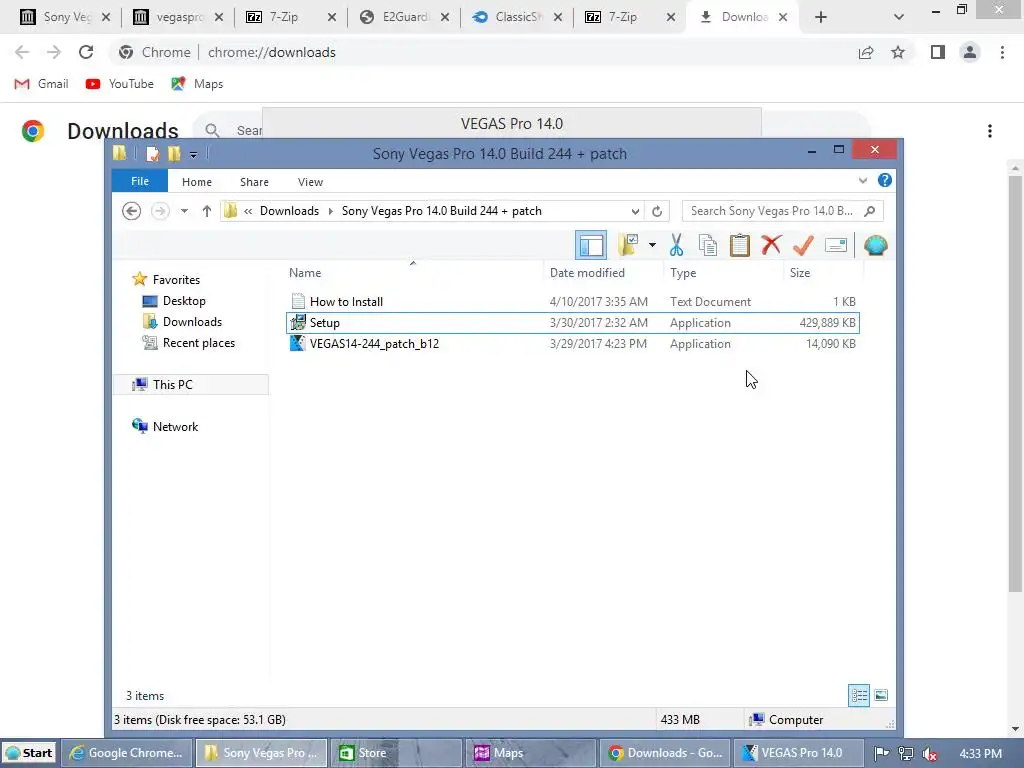The image size is (1024, 768).
Task: Open a new Chrome tab
Action: click(x=821, y=17)
